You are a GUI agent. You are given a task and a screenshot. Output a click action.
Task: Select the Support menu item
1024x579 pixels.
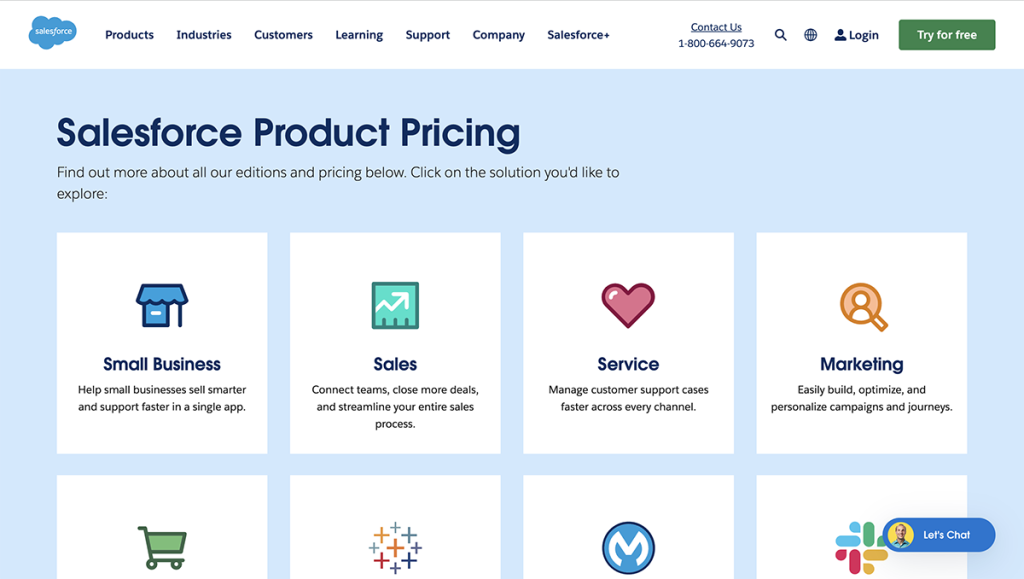click(427, 34)
